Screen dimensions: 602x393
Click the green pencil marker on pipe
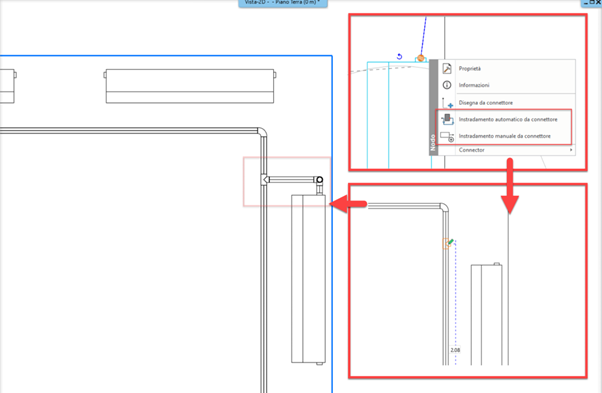click(451, 242)
